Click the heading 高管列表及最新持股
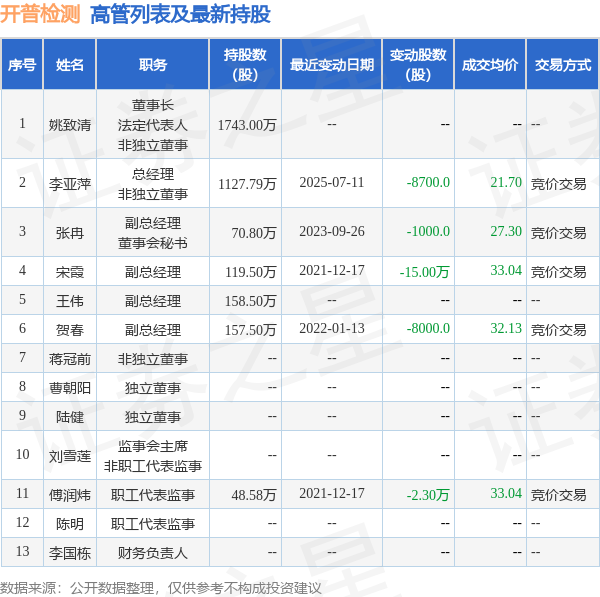 tap(180, 15)
